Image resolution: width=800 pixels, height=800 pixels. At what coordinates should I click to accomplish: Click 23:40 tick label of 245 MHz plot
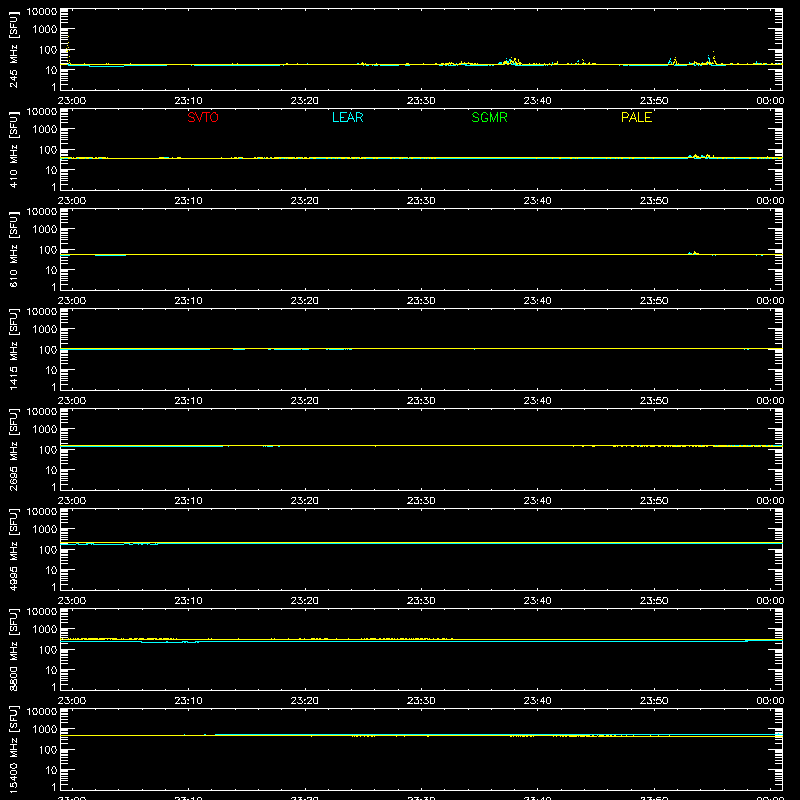pyautogui.click(x=537, y=101)
